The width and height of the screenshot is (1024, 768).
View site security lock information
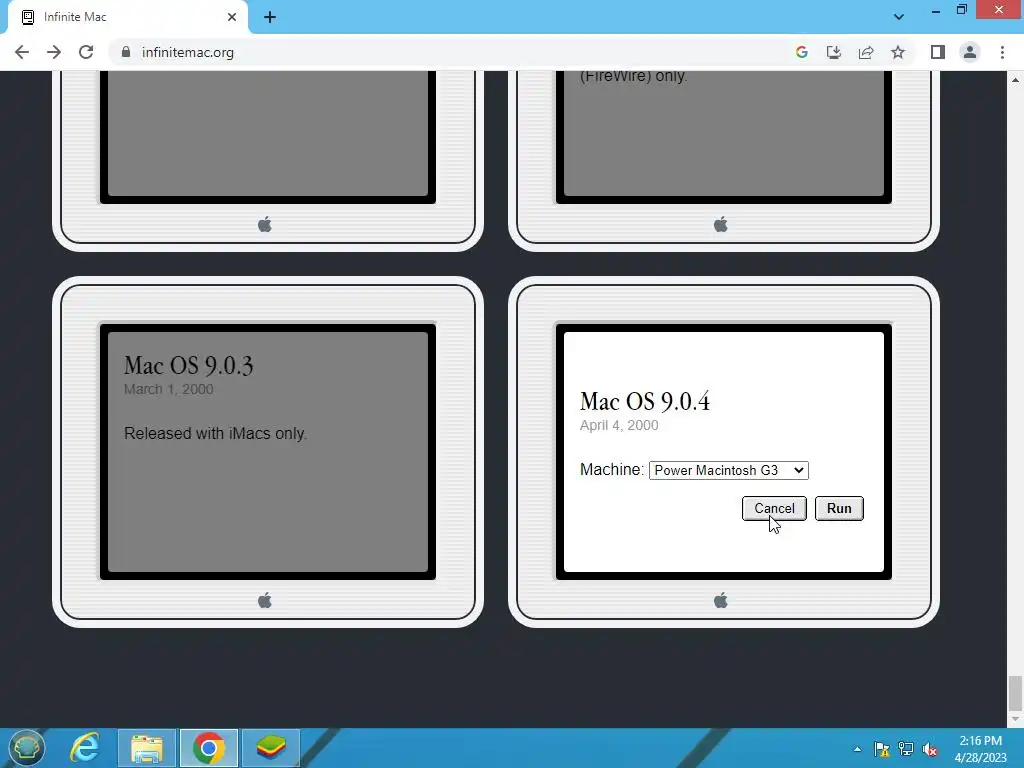coord(126,52)
